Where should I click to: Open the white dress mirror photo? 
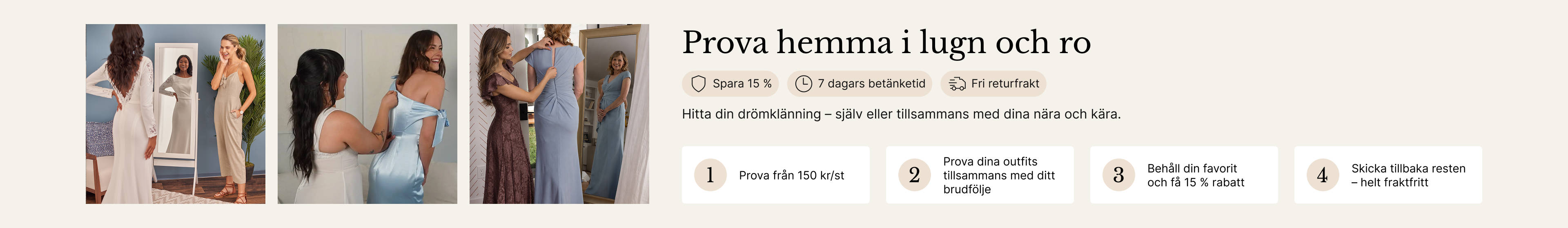[175, 114]
